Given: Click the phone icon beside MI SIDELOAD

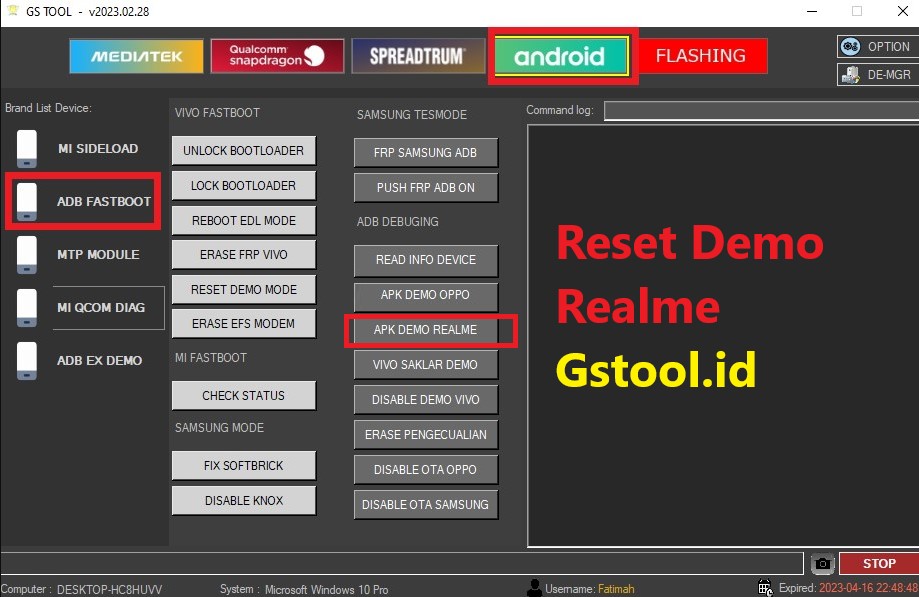Looking at the screenshot, I should [27, 149].
